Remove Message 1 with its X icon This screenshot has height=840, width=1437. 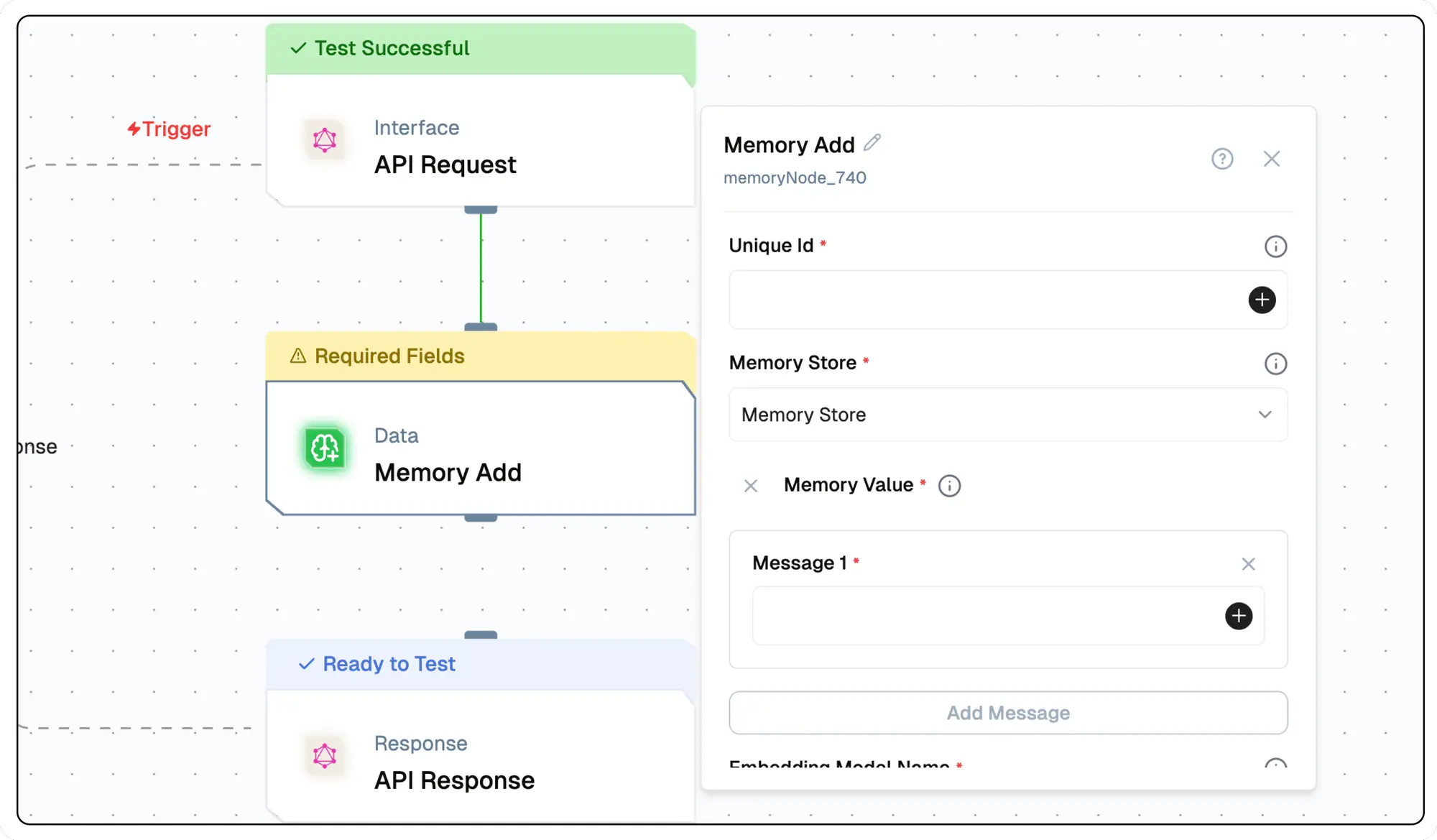1248,564
